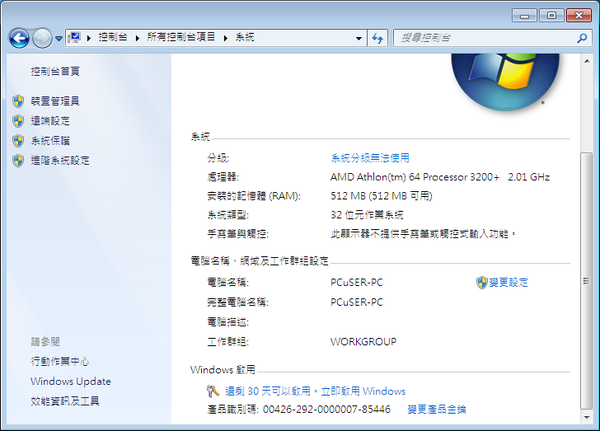Maximize the System window
The image size is (600, 431).
[x=551, y=15]
